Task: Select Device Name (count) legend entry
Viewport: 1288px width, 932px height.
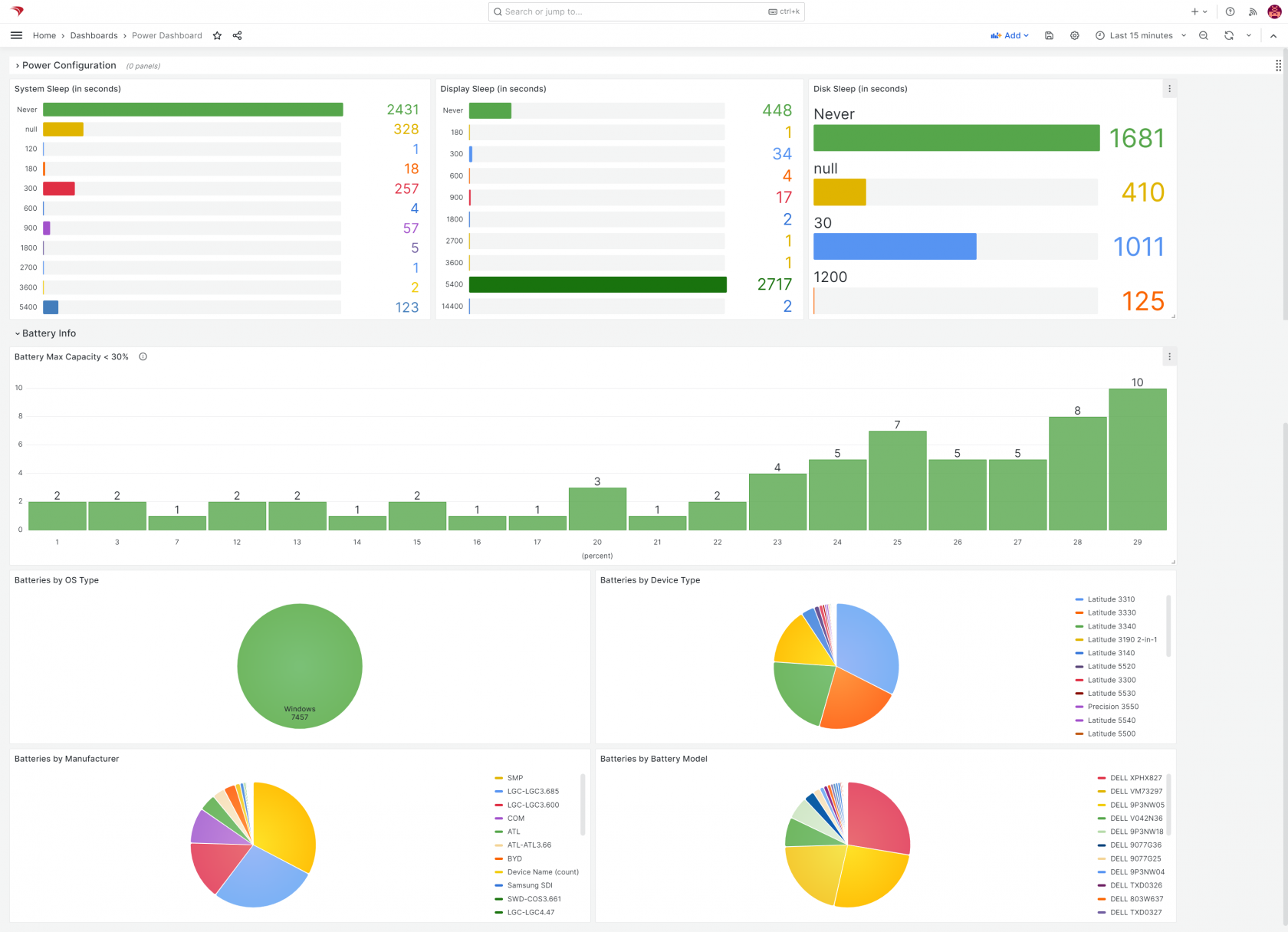Action: (543, 872)
